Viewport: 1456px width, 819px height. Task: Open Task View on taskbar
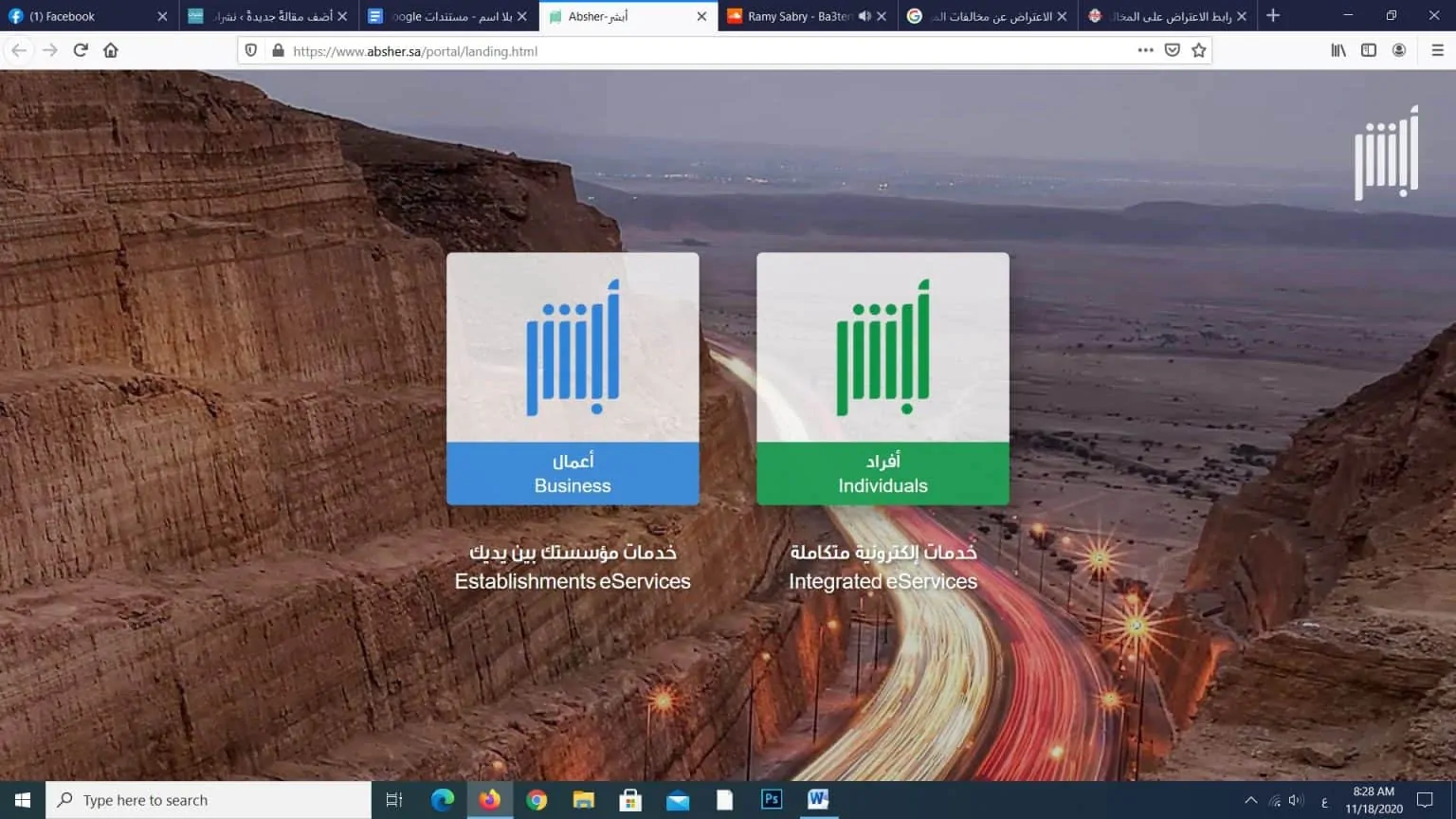[x=394, y=800]
